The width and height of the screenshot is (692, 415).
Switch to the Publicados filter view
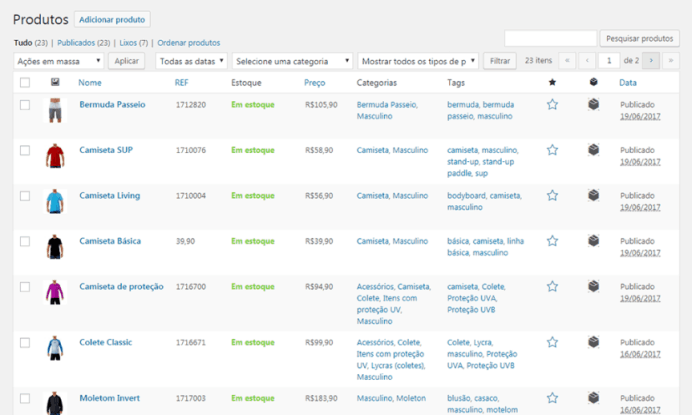pos(83,43)
